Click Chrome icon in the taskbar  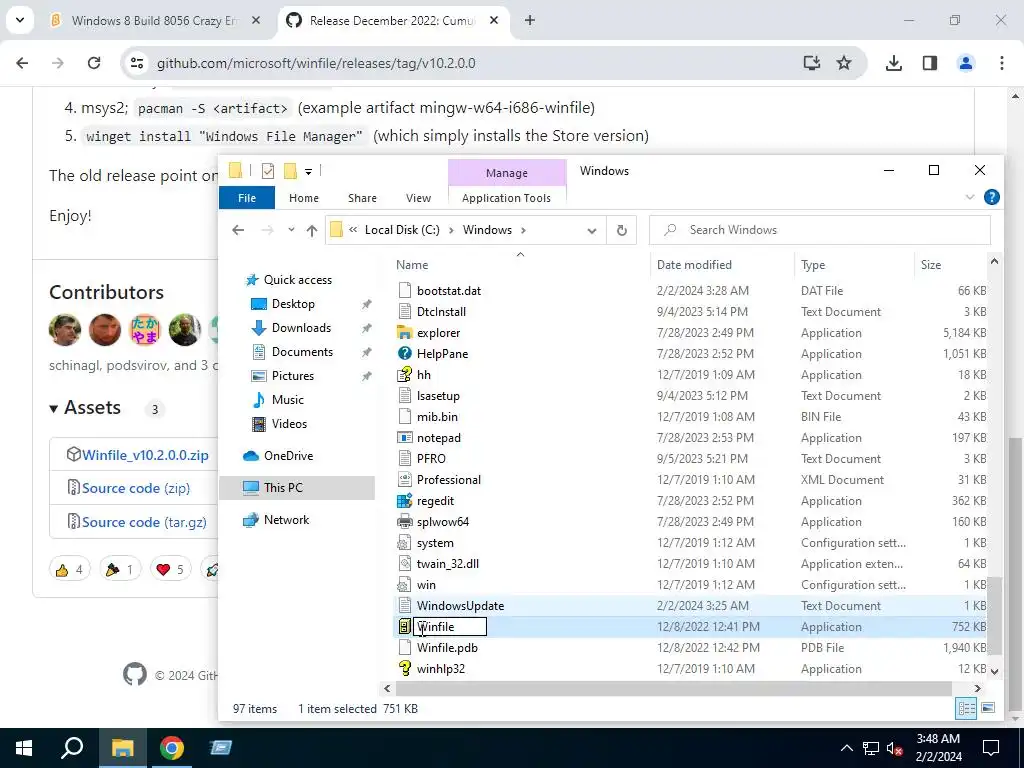(172, 748)
